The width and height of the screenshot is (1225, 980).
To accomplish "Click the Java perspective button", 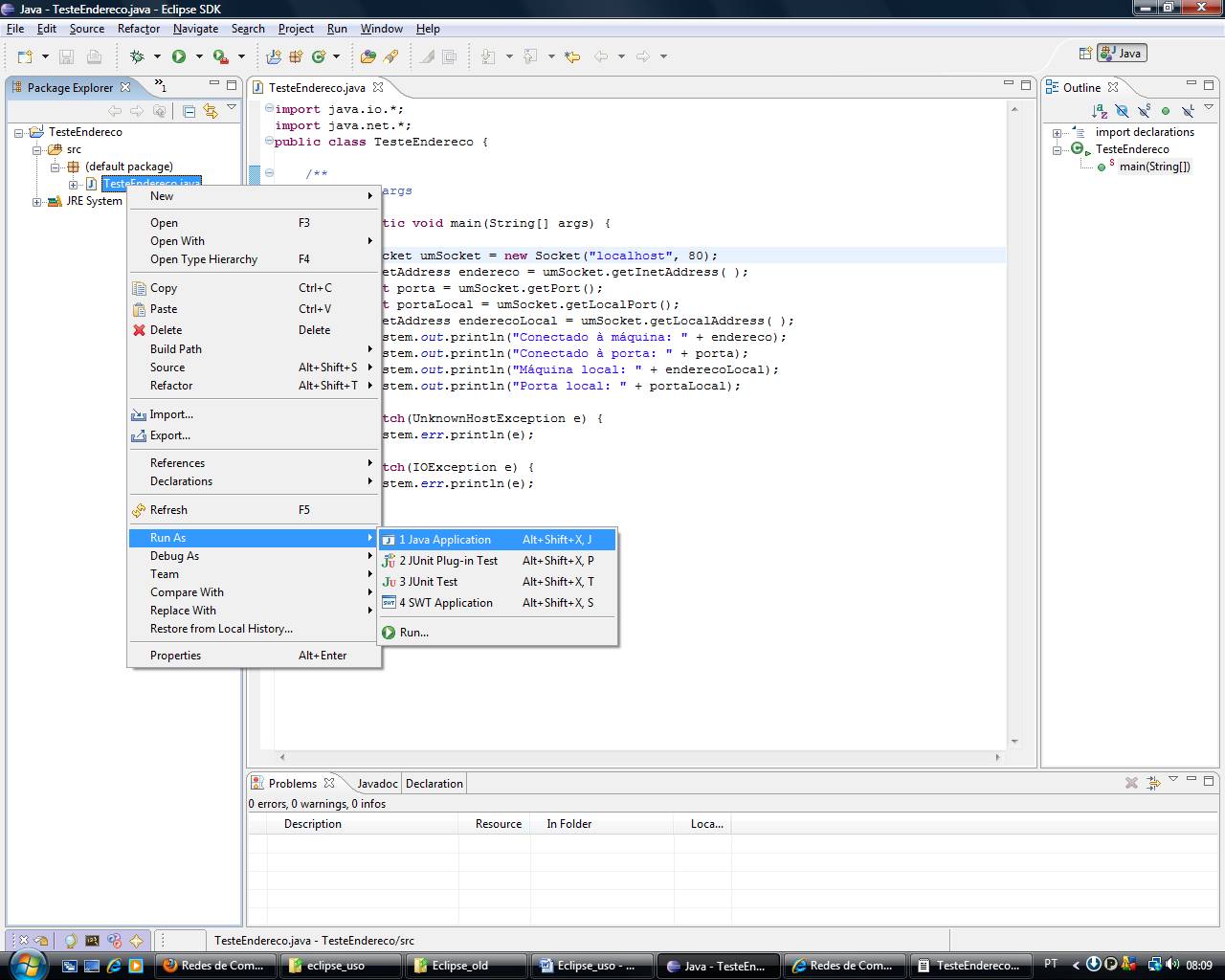I will pyautogui.click(x=1123, y=54).
